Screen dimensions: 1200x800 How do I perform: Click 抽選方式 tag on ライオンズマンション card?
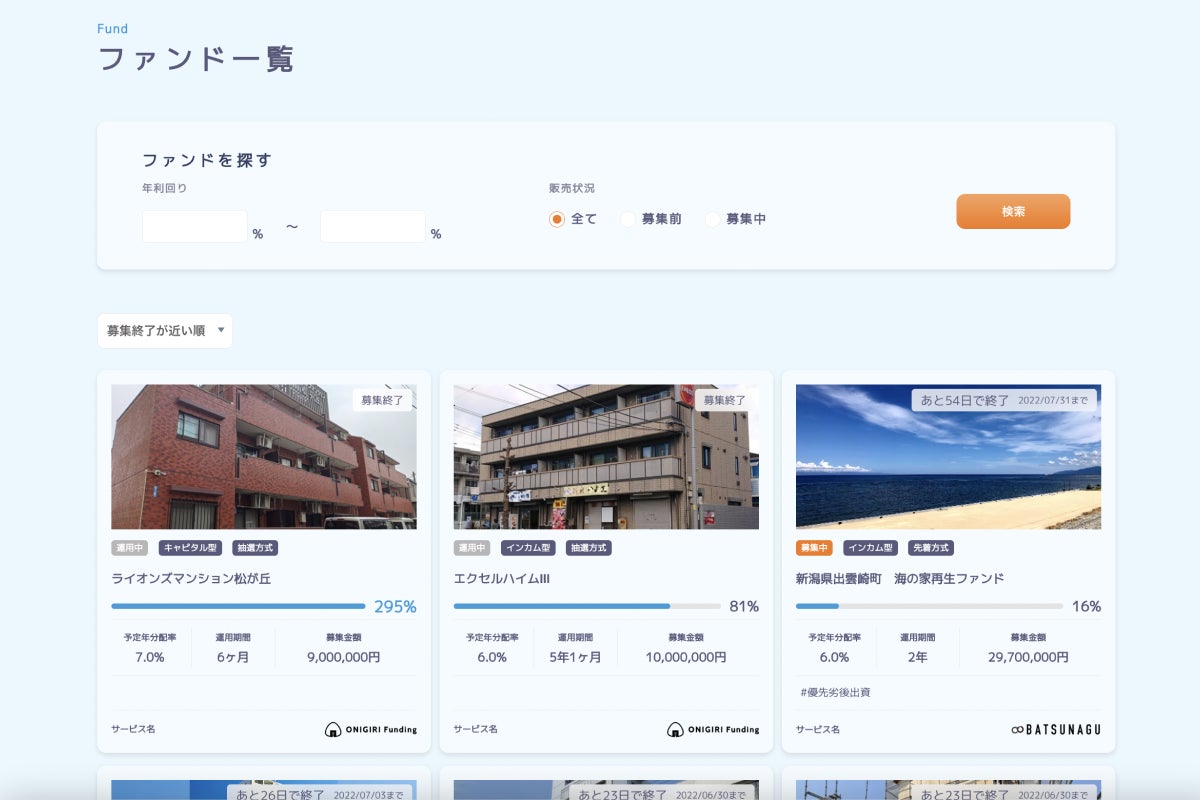tap(255, 548)
